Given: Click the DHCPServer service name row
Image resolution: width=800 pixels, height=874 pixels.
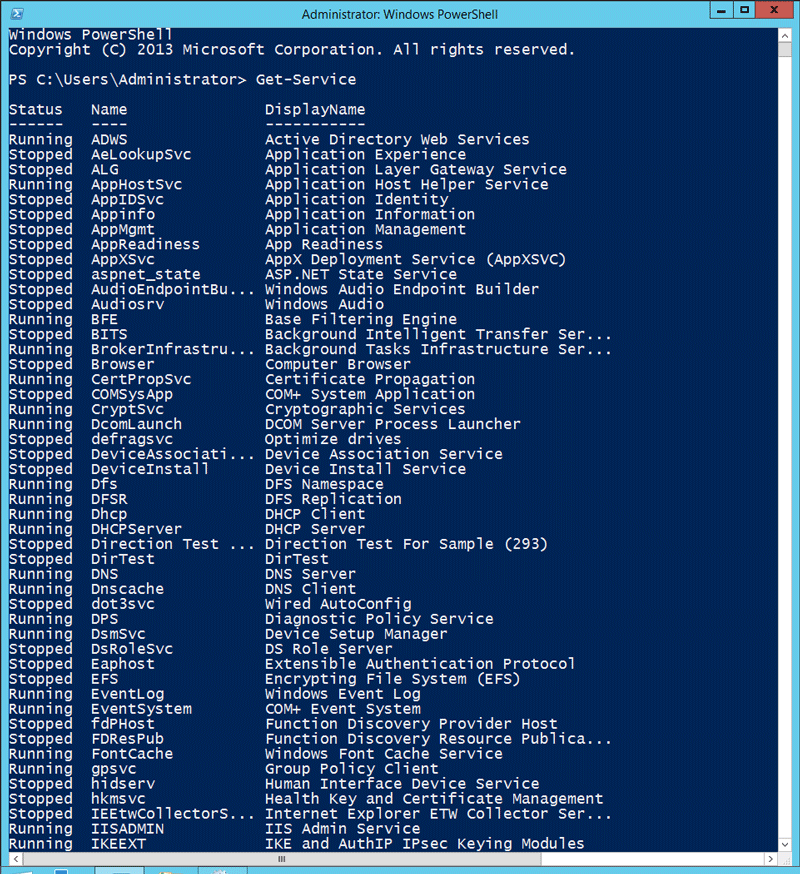Looking at the screenshot, I should (136, 529).
